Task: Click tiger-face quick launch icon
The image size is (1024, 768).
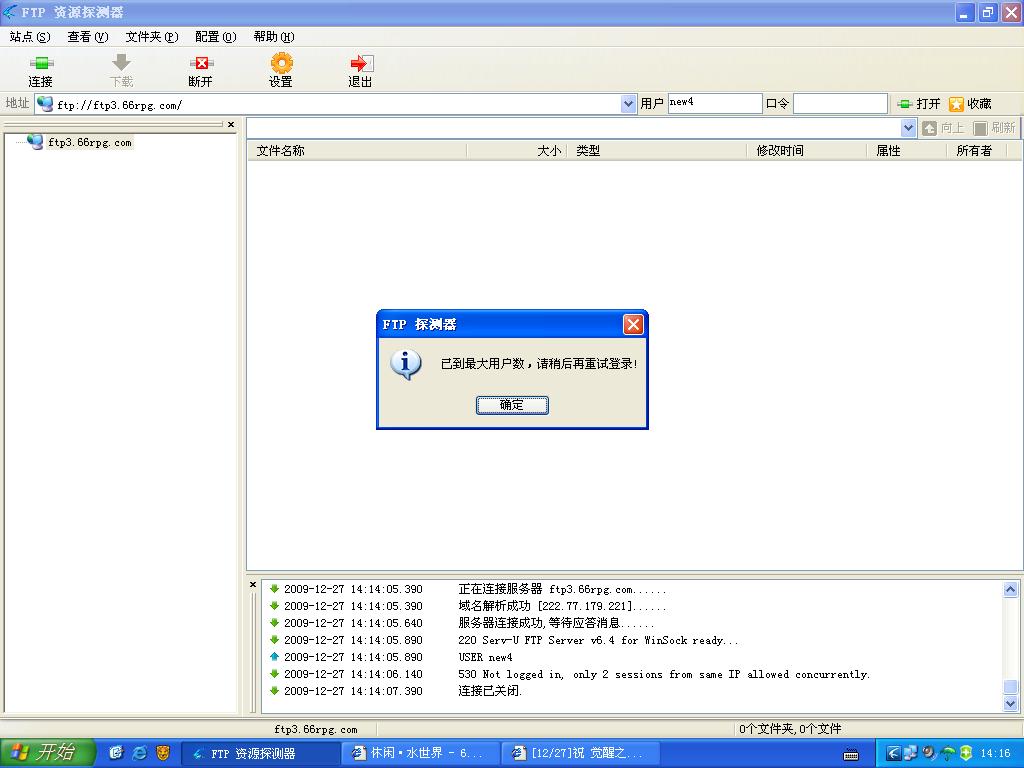Action: [x=163, y=753]
